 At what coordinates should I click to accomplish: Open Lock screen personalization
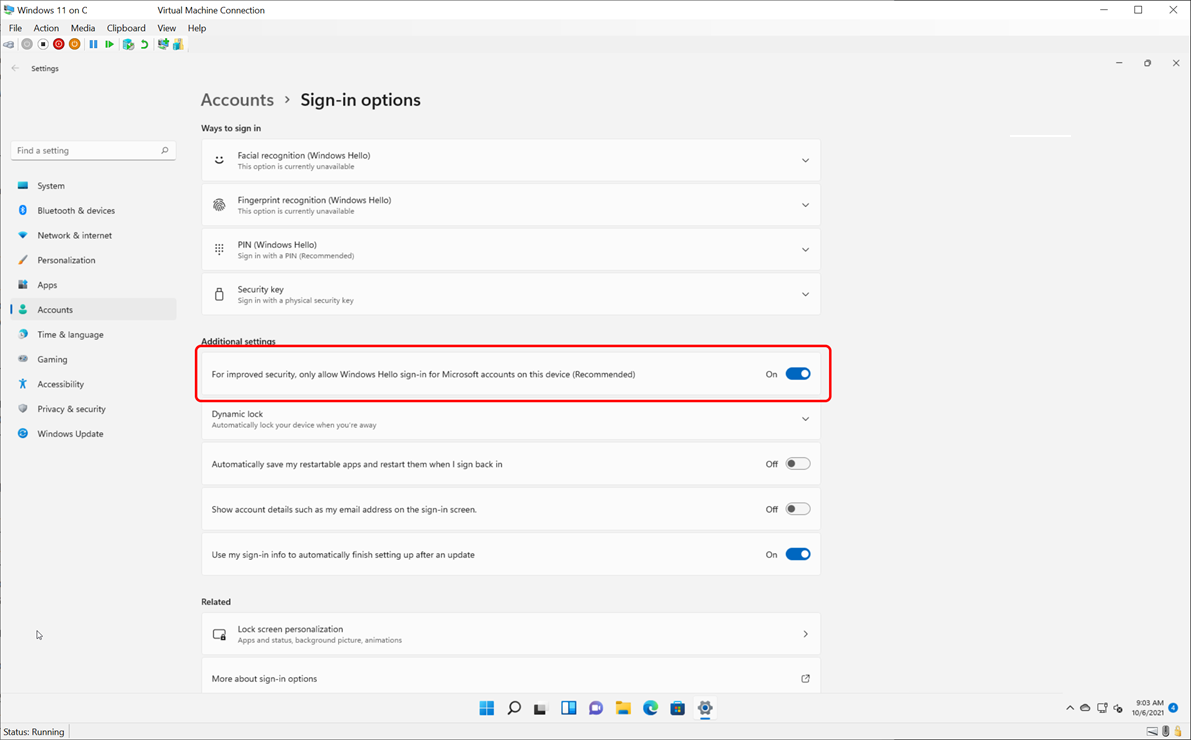[x=510, y=634]
